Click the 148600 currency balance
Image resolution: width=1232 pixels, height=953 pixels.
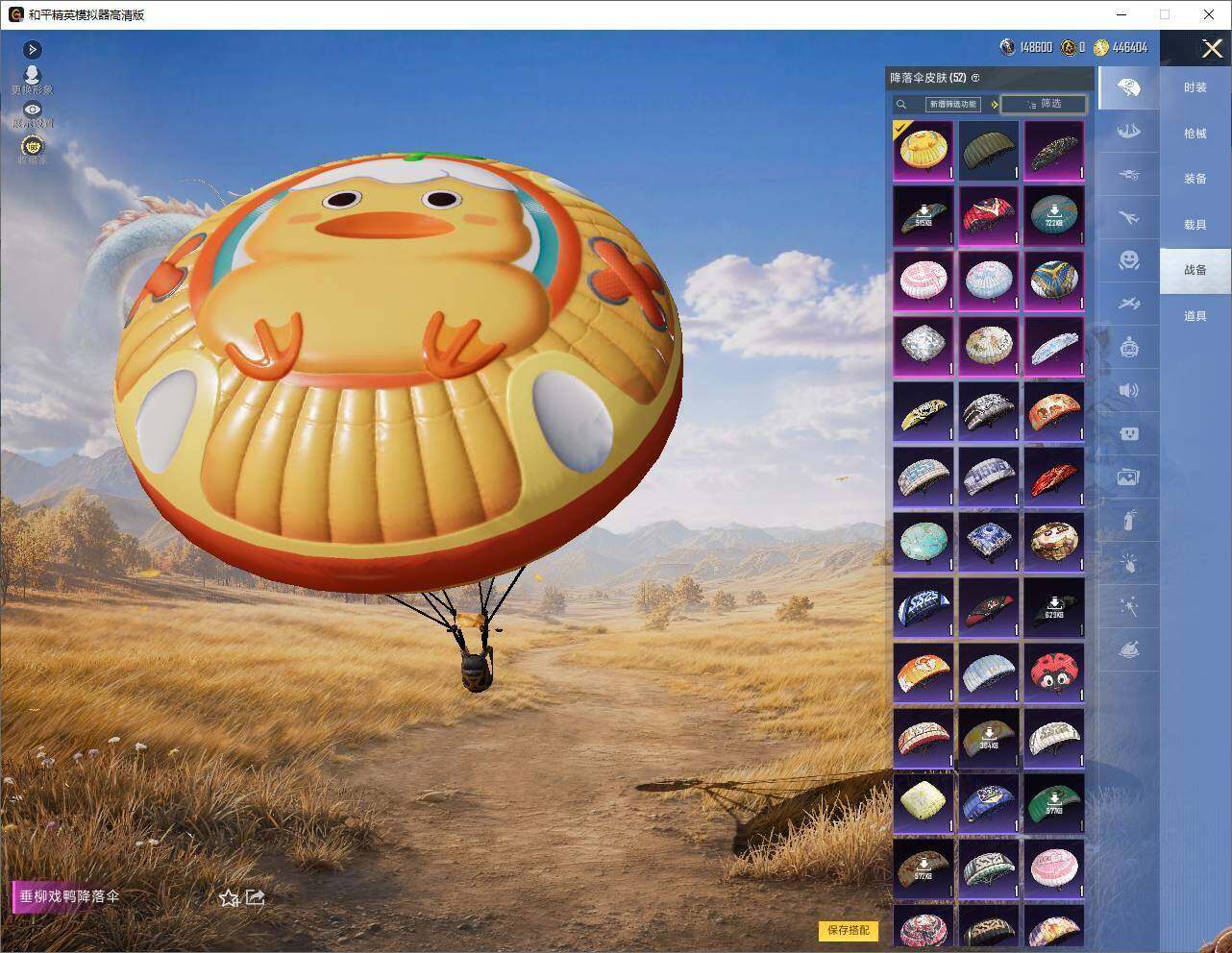(x=1026, y=47)
